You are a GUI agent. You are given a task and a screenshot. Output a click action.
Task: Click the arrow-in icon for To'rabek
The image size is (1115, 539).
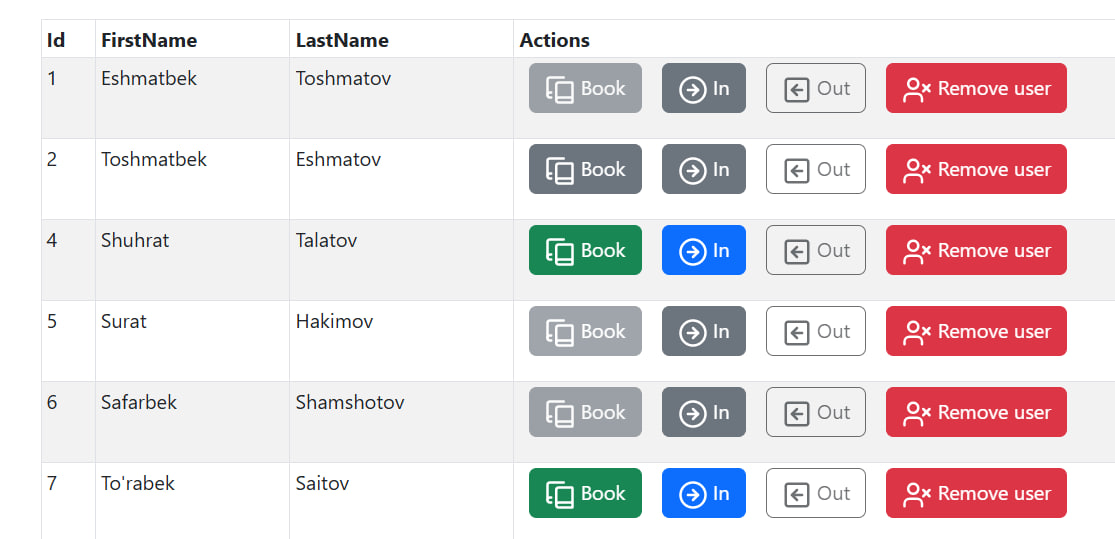tap(692, 494)
